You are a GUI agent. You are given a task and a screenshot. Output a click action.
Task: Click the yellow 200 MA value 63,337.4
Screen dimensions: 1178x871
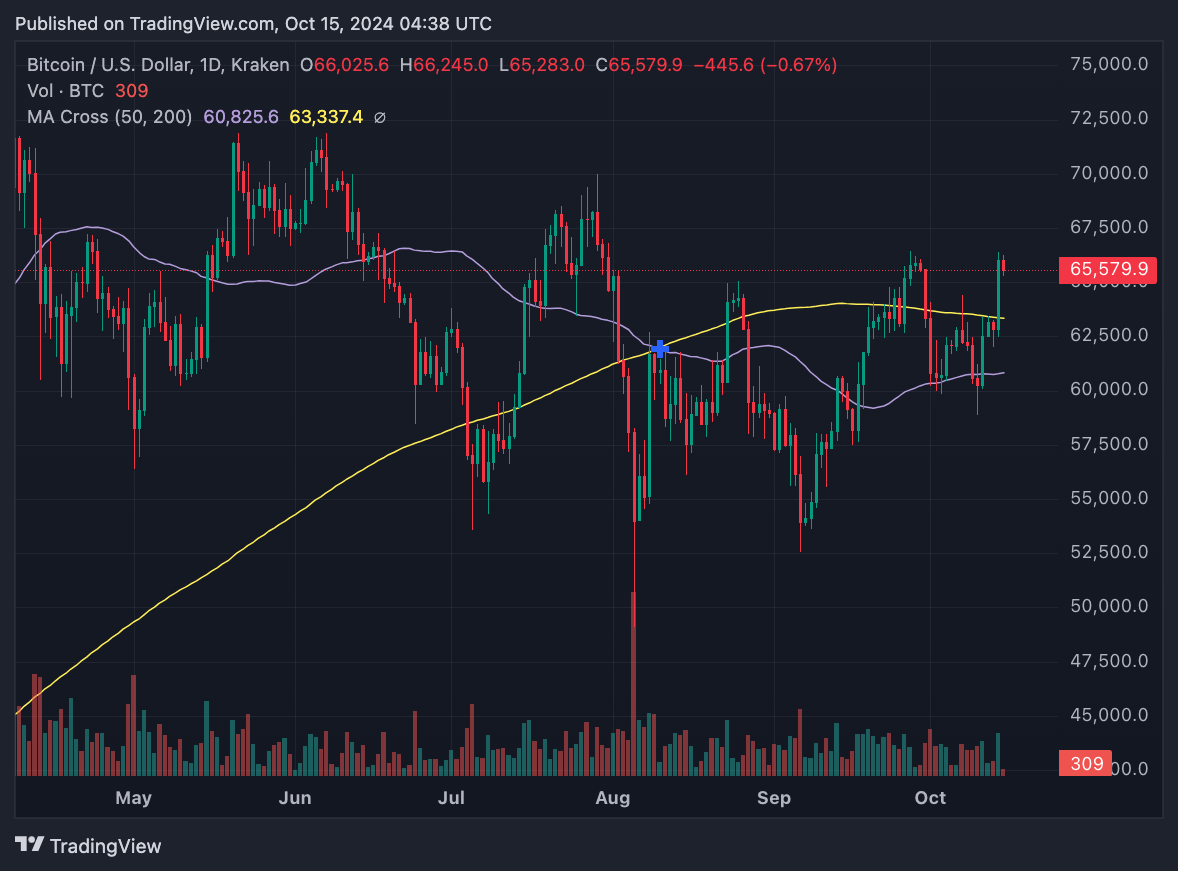pyautogui.click(x=326, y=117)
